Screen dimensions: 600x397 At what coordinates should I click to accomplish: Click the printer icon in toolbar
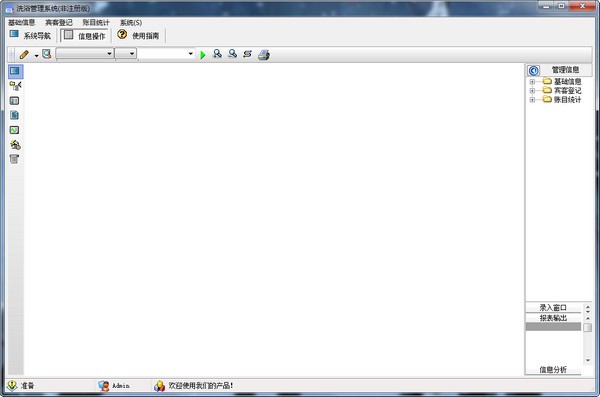(x=264, y=55)
